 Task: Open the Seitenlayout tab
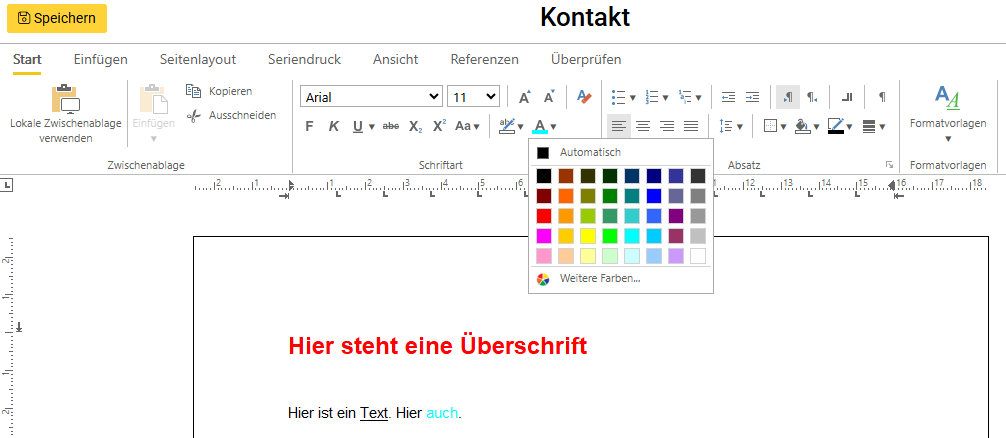[x=197, y=59]
